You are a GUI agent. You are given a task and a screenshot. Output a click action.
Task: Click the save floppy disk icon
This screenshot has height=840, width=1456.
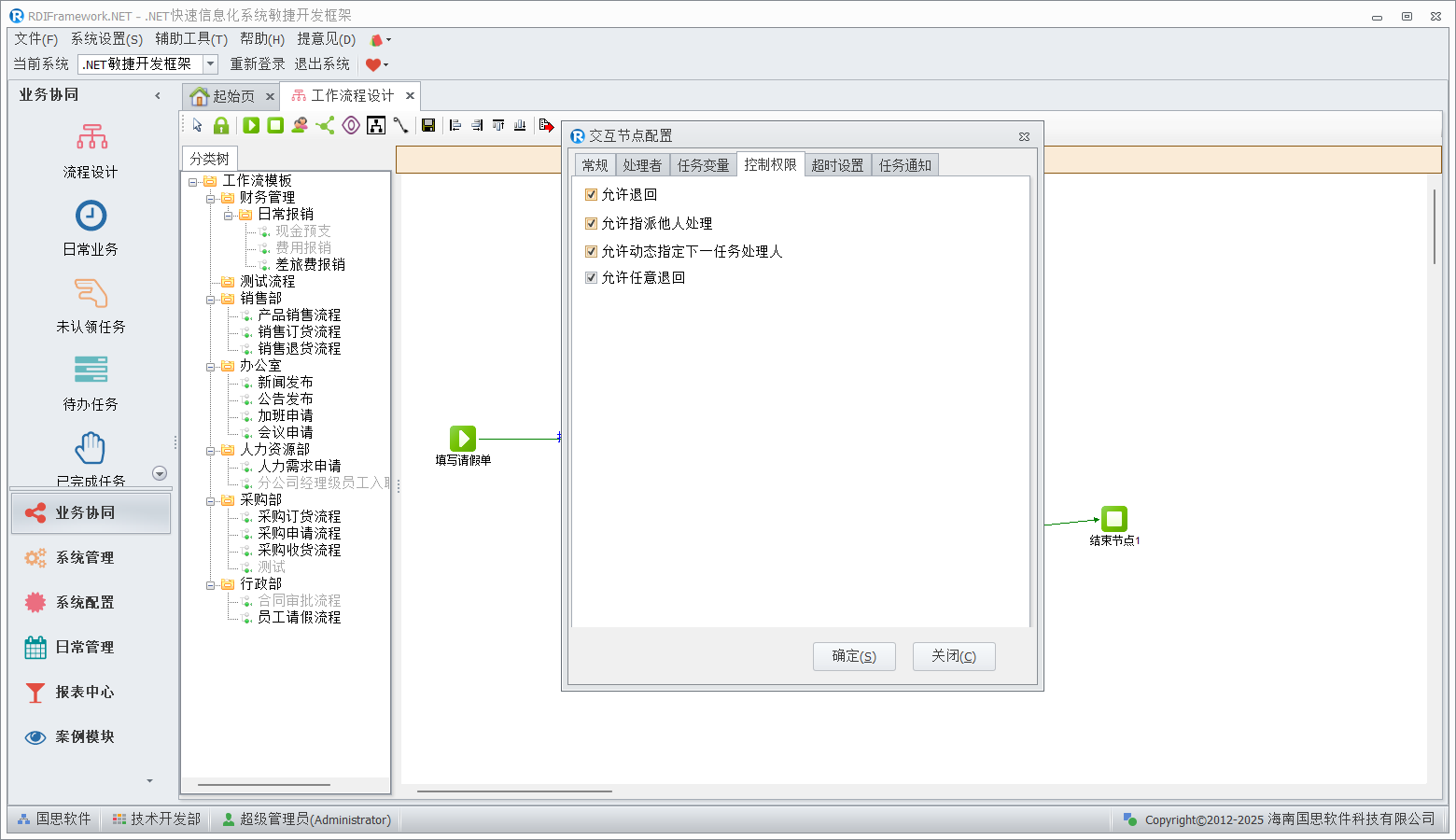point(428,125)
